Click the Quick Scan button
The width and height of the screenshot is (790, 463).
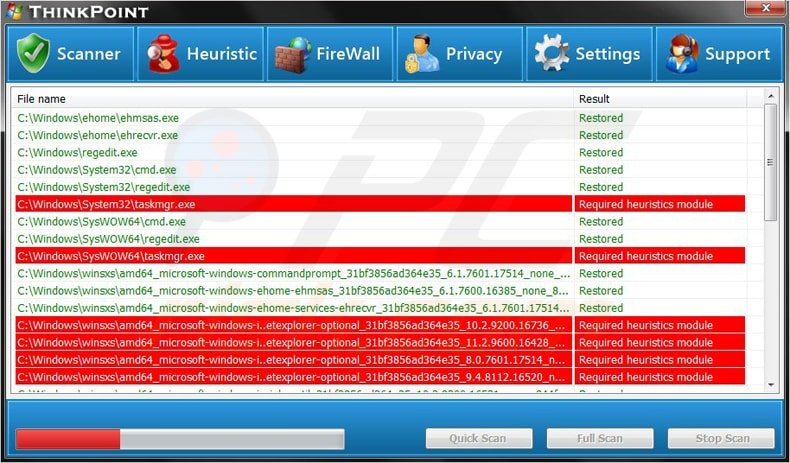tap(479, 438)
